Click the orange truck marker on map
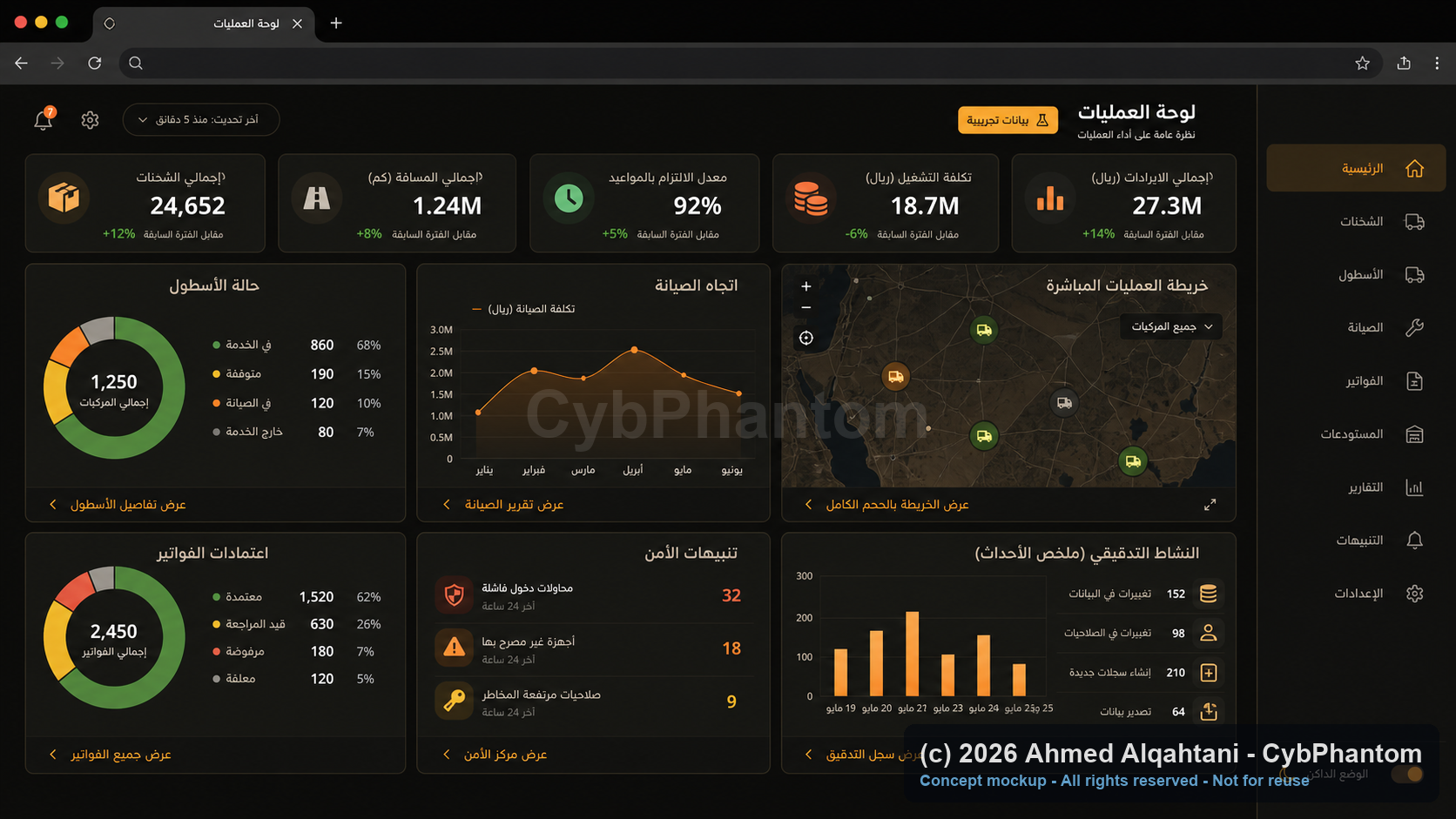The height and width of the screenshot is (819, 1456). point(895,377)
